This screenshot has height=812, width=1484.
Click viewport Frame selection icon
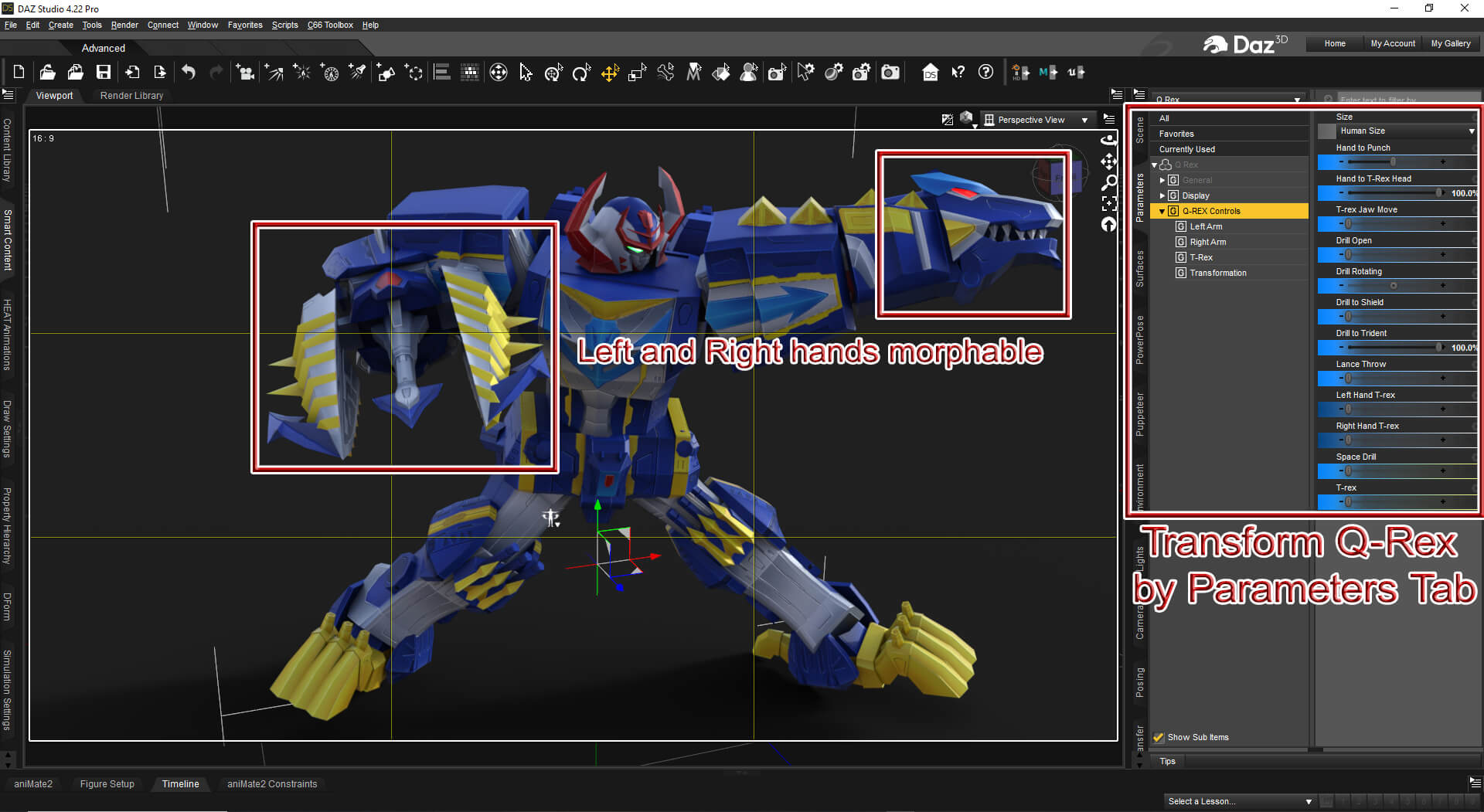[x=1109, y=203]
